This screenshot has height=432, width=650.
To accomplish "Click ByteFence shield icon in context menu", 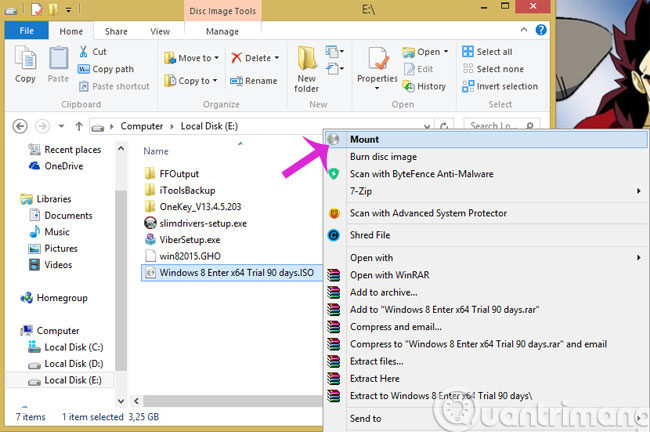I will [x=334, y=174].
